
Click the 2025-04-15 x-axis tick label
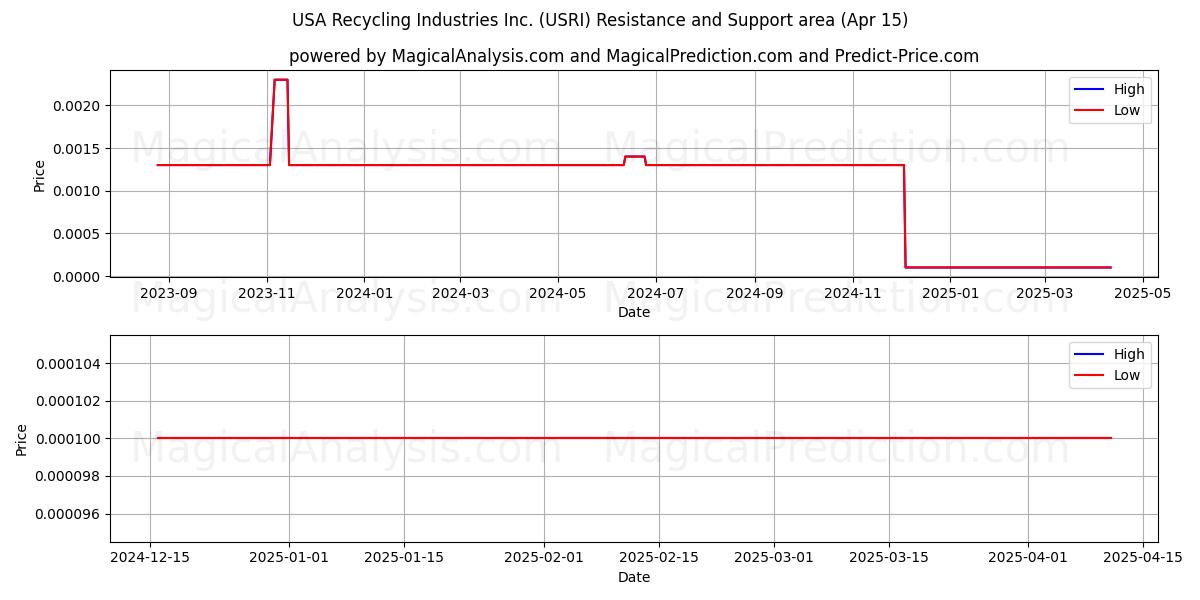click(1144, 559)
